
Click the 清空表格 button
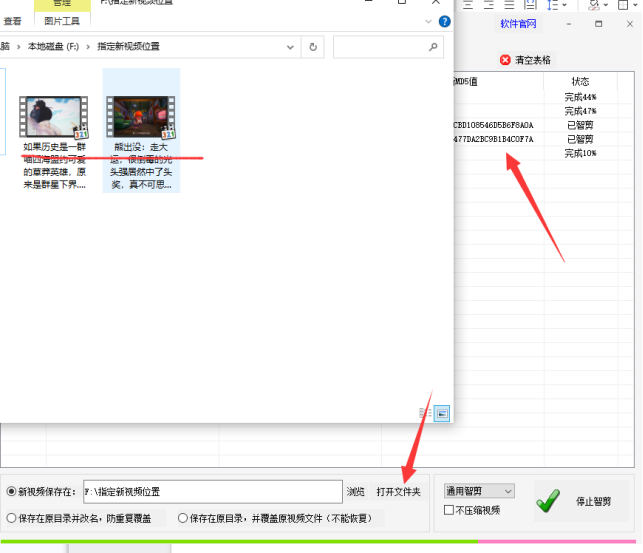(x=525, y=60)
